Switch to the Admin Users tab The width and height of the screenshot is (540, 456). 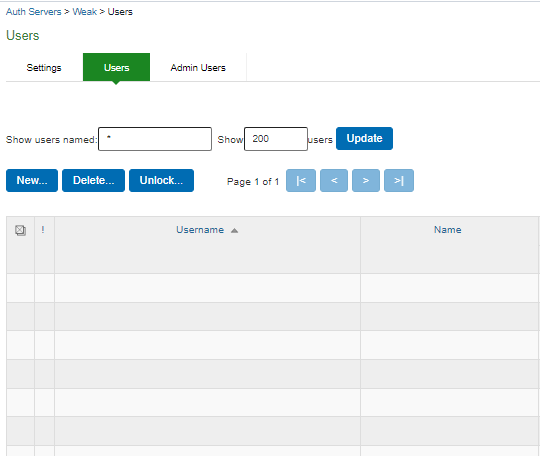[x=198, y=68]
